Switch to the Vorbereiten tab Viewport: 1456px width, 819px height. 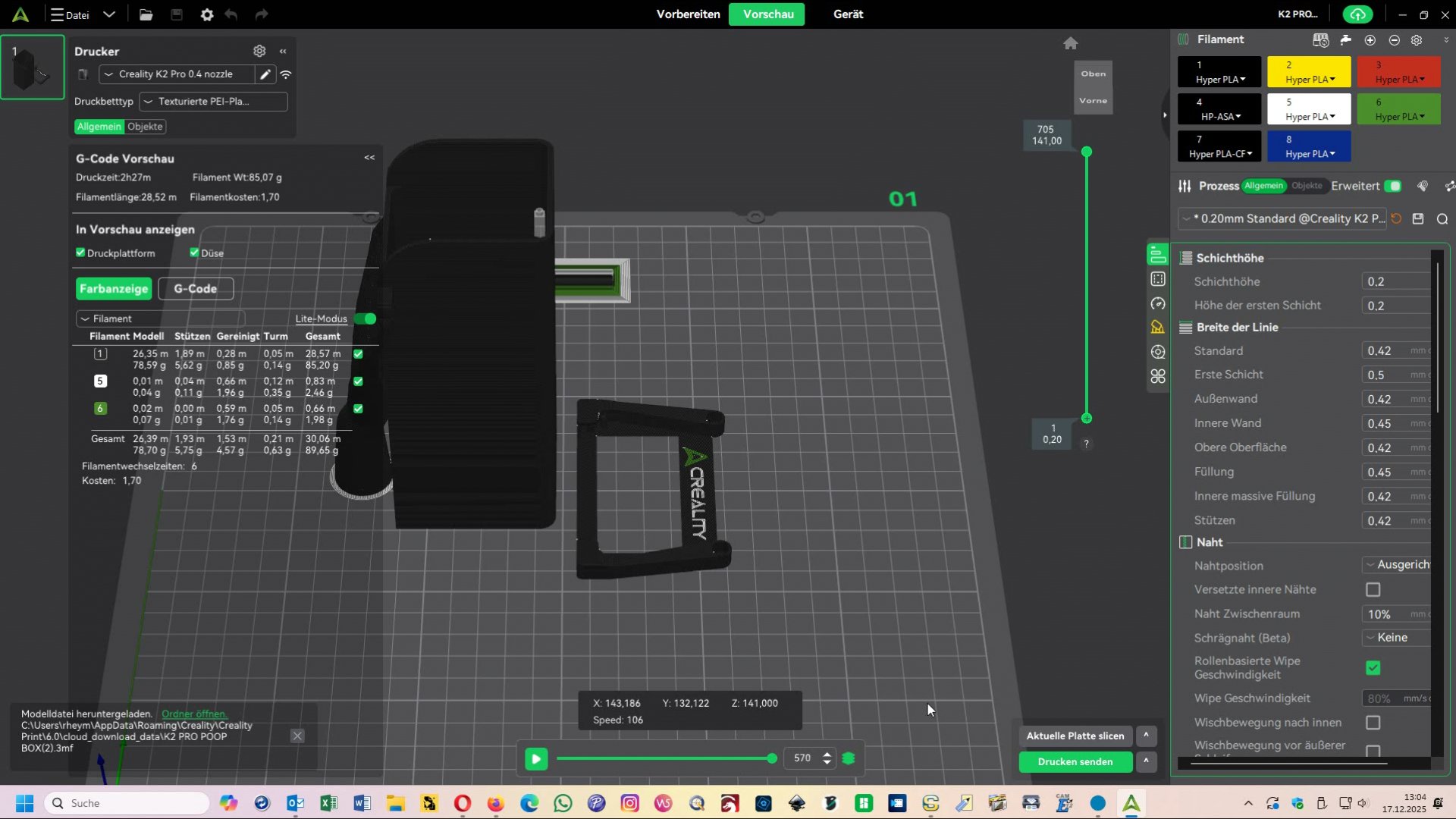(688, 14)
